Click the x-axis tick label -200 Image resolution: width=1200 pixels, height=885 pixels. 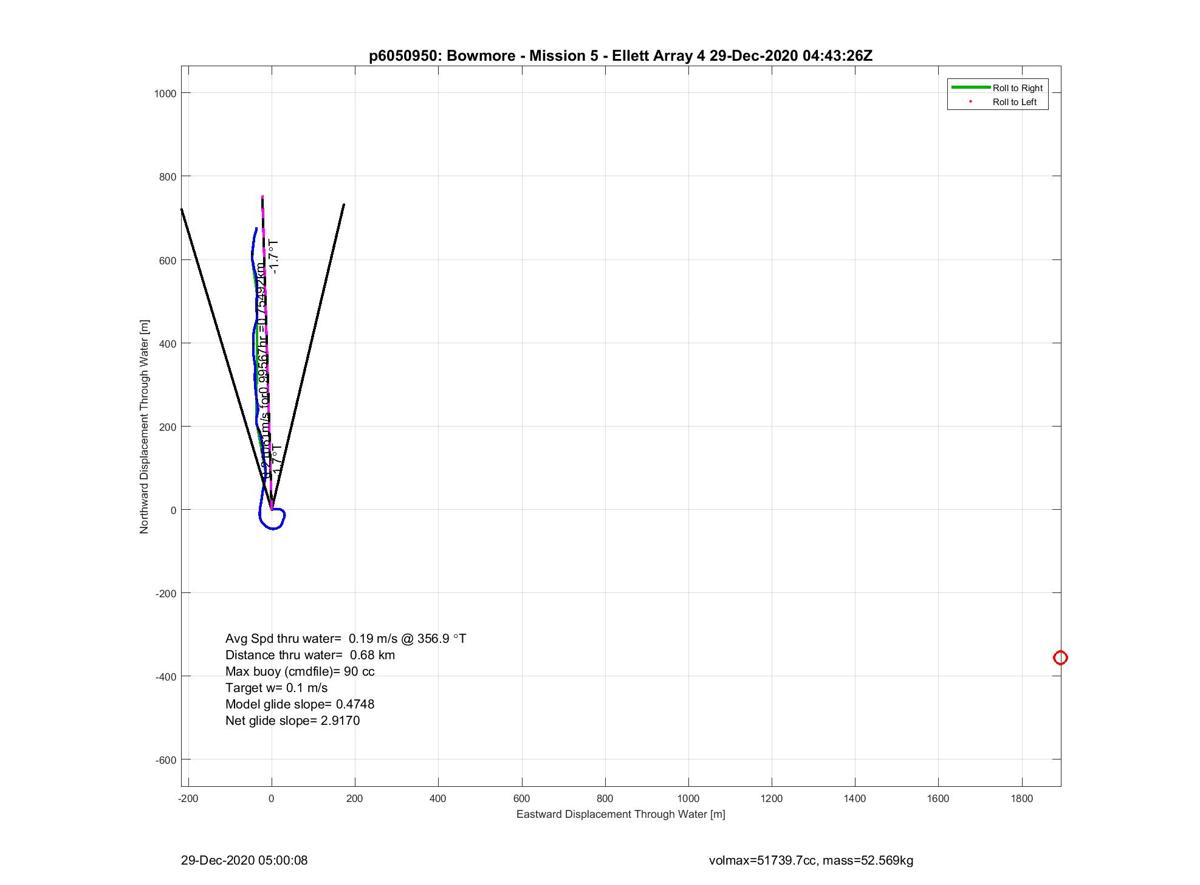pyautogui.click(x=187, y=799)
